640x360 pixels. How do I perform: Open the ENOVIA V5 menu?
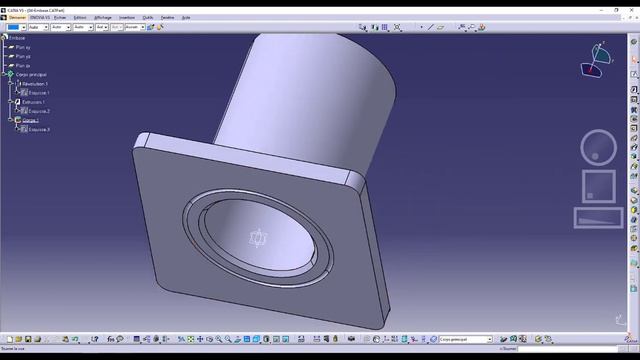click(x=40, y=18)
